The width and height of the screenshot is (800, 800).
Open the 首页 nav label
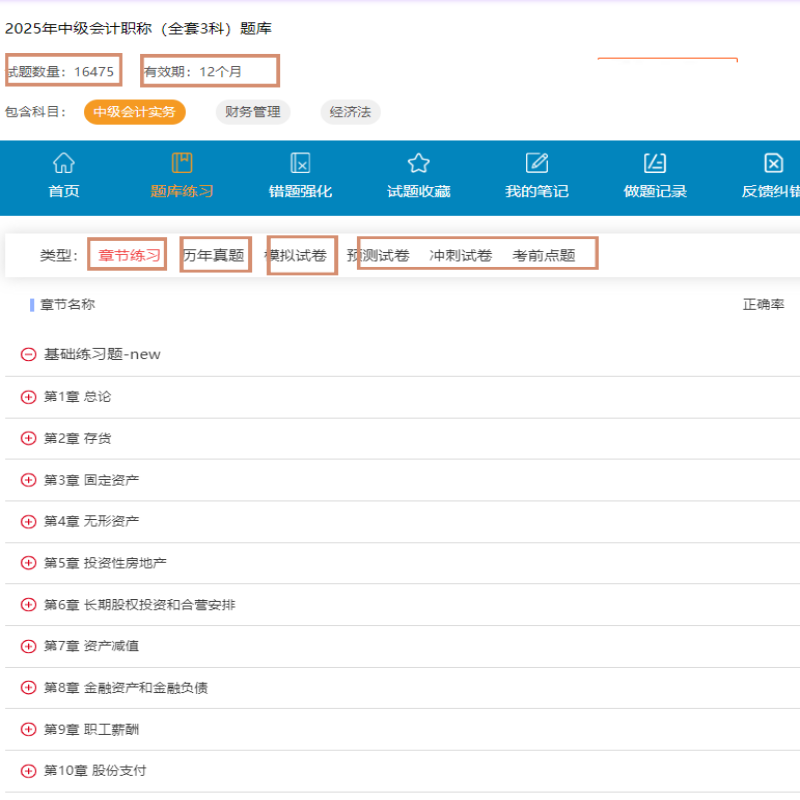(x=64, y=191)
